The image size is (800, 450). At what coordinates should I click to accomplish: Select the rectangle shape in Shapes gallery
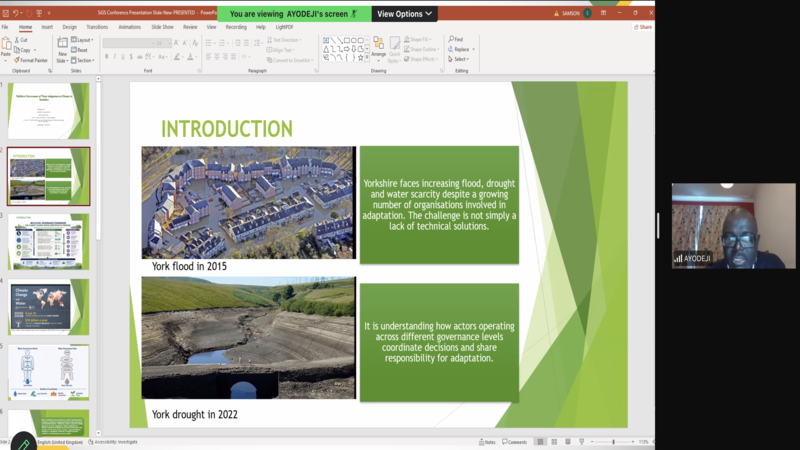347,40
